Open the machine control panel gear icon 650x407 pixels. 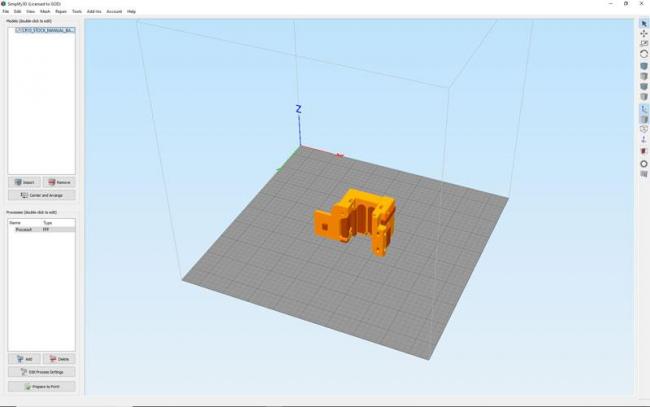643,163
